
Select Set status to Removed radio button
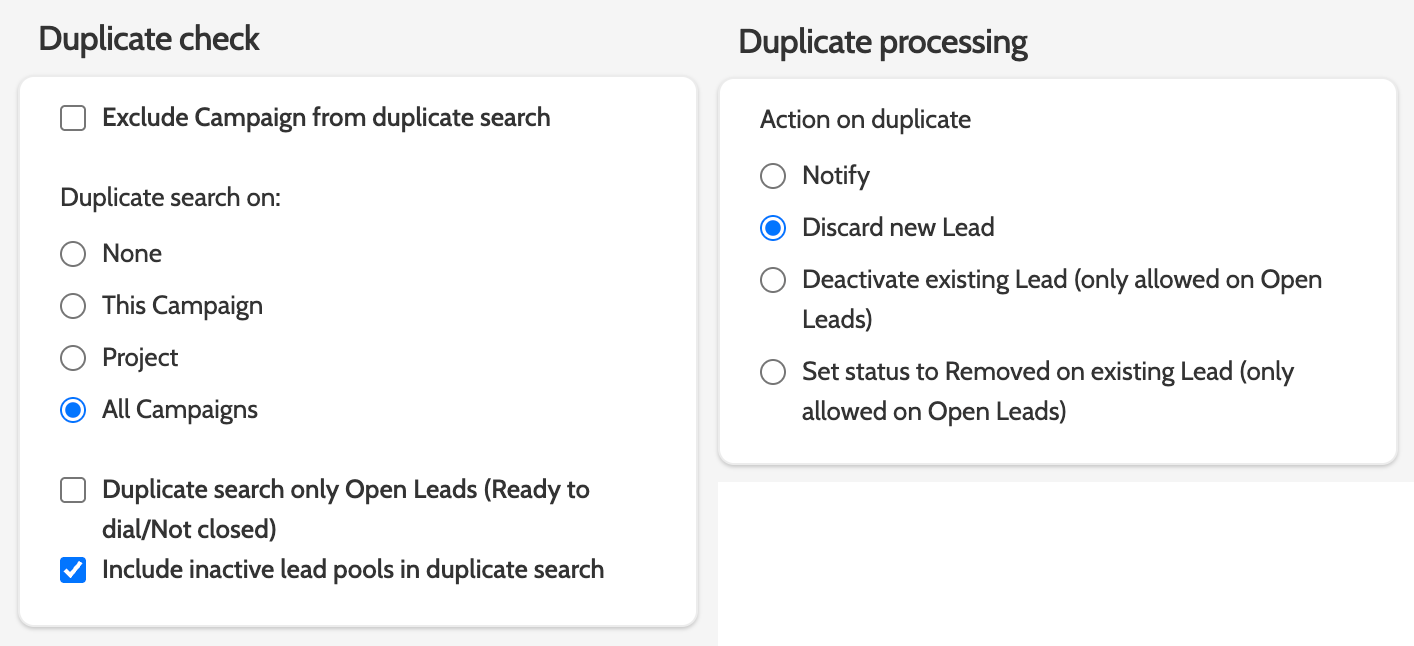pyautogui.click(x=773, y=373)
